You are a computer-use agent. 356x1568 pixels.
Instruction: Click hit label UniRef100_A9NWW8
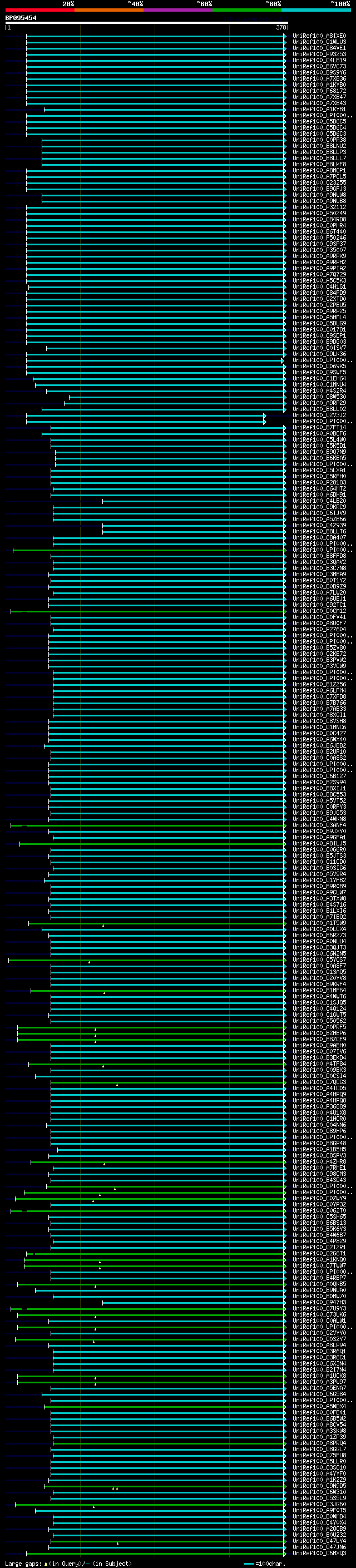(x=319, y=195)
